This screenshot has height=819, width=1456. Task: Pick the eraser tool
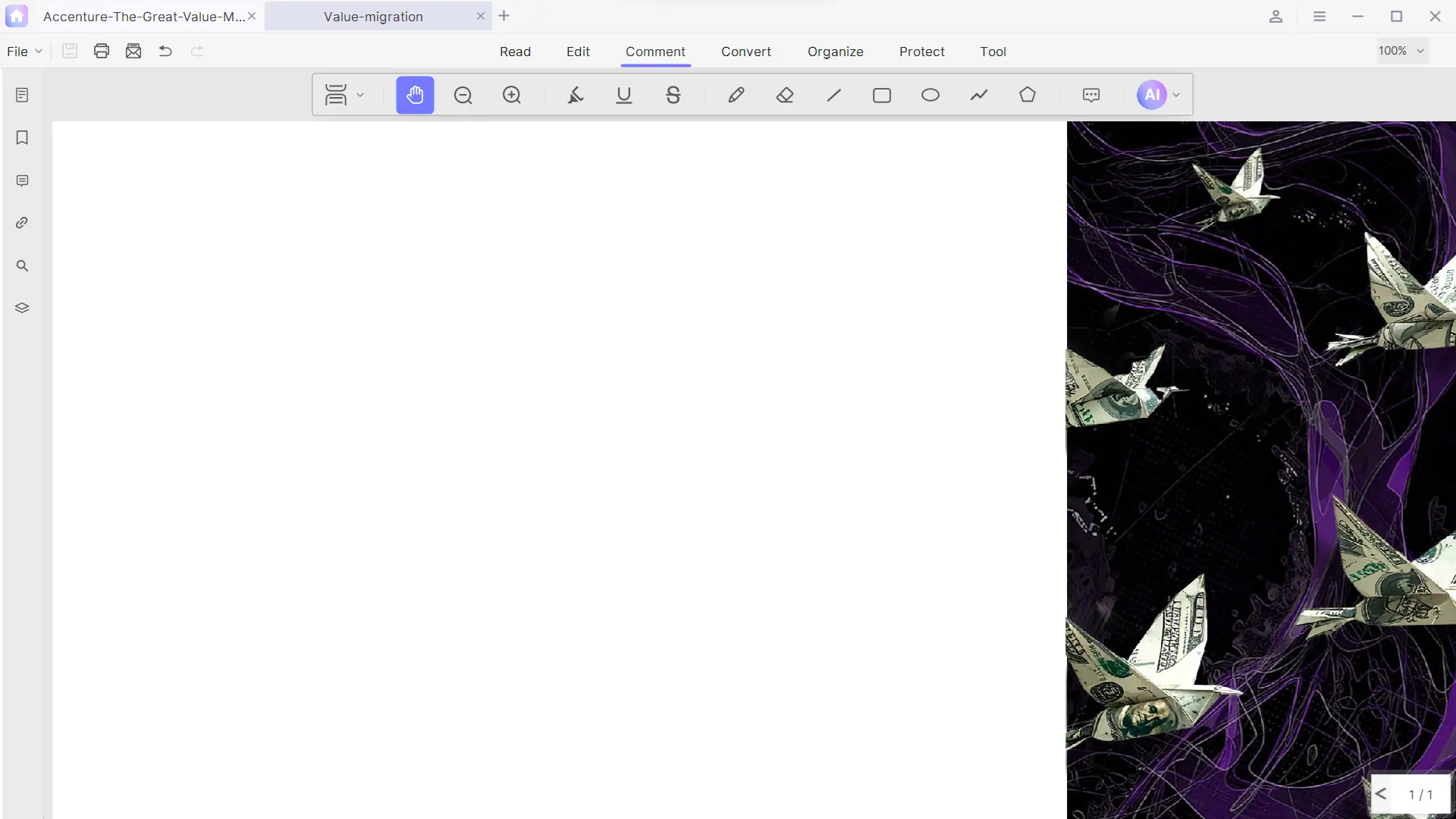click(x=785, y=95)
